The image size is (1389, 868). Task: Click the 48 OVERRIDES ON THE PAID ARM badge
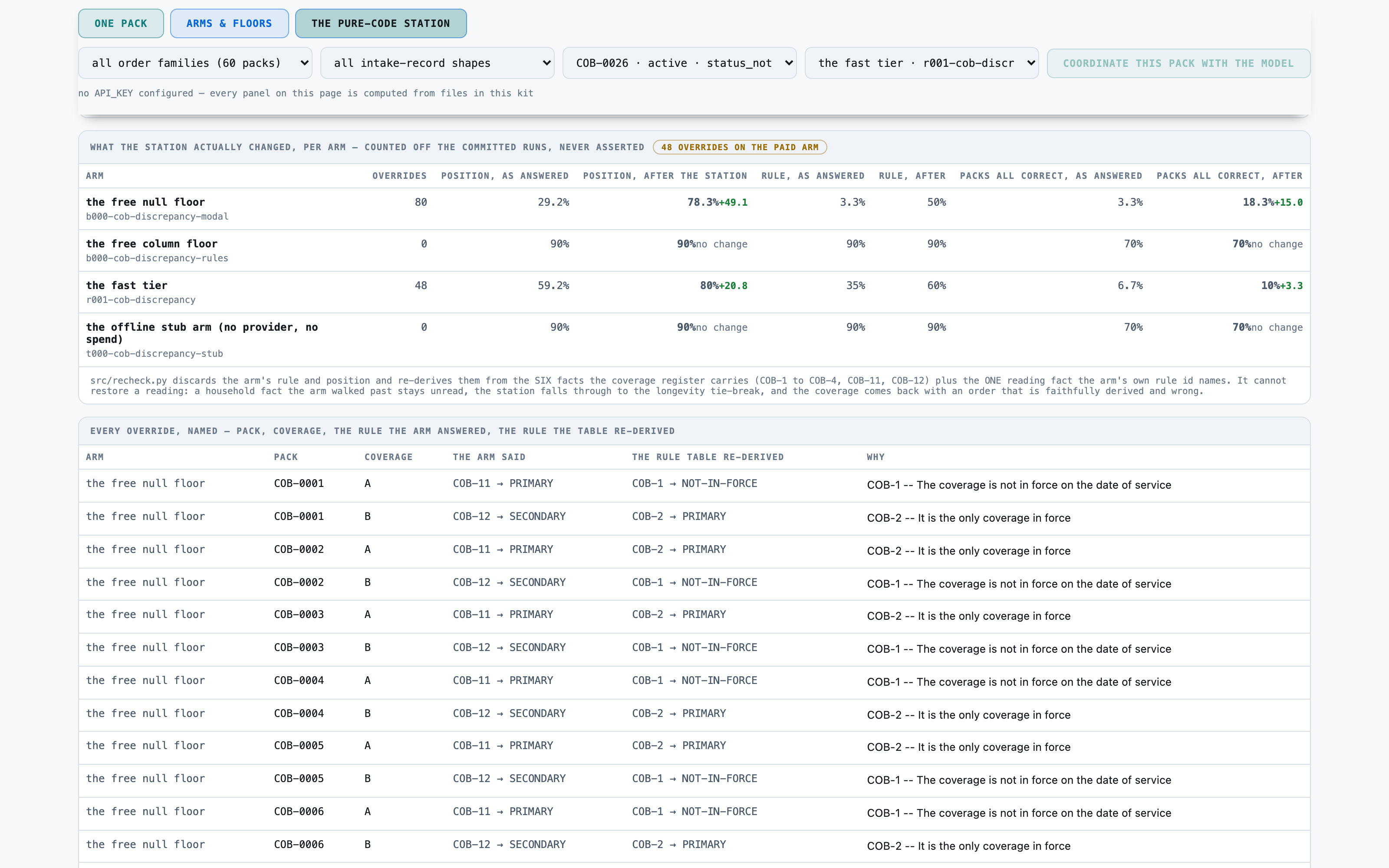[740, 148]
